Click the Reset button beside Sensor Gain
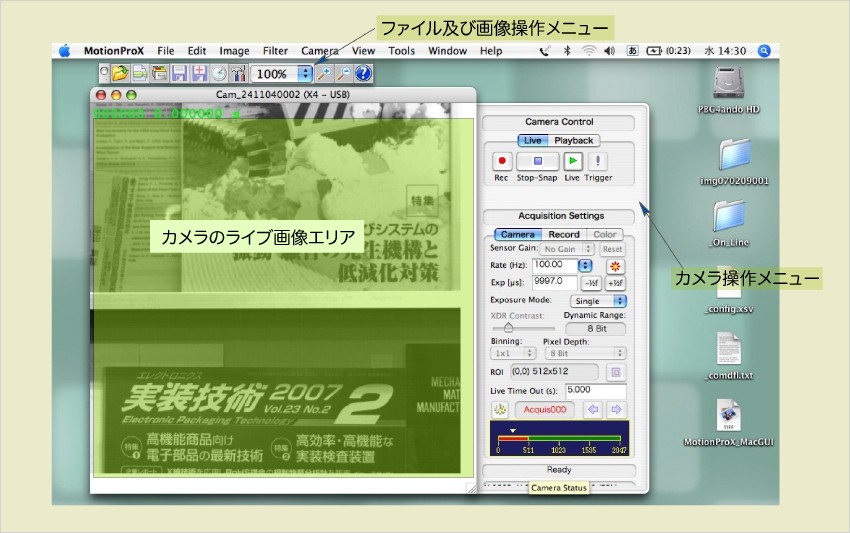The width and height of the screenshot is (850, 533). 613,249
